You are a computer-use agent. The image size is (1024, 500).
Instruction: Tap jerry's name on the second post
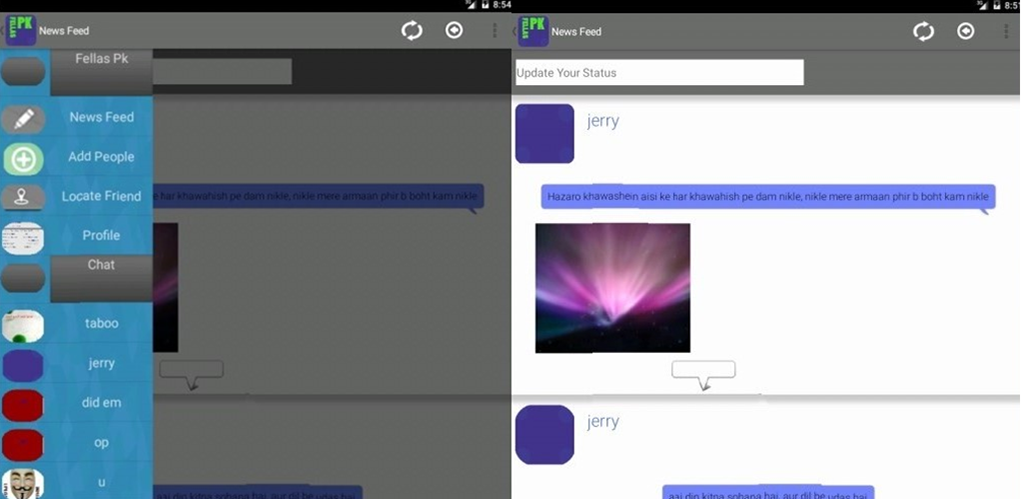pyautogui.click(x=603, y=422)
